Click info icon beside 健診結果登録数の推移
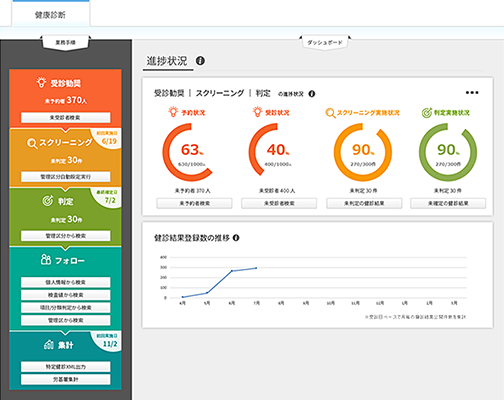Screen dimensions: 504x400 (x=236, y=238)
